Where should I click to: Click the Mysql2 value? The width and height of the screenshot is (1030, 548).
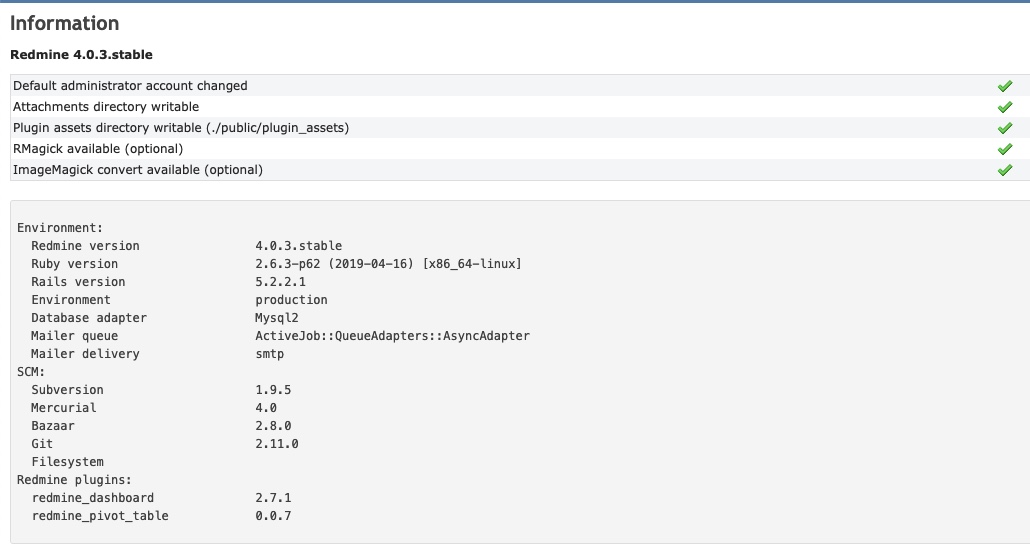(x=277, y=318)
